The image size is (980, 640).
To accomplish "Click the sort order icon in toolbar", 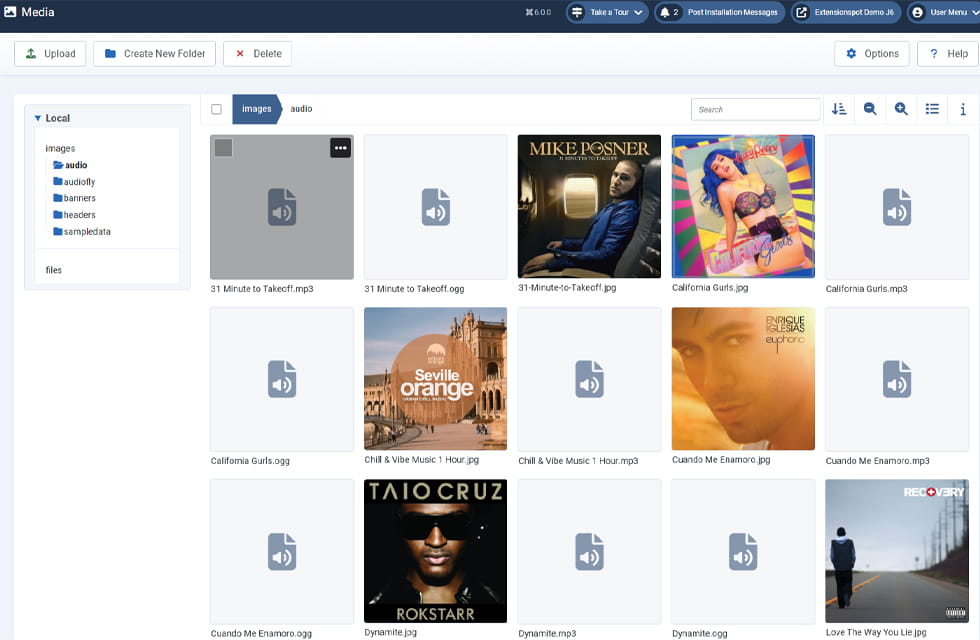I will click(x=839, y=109).
